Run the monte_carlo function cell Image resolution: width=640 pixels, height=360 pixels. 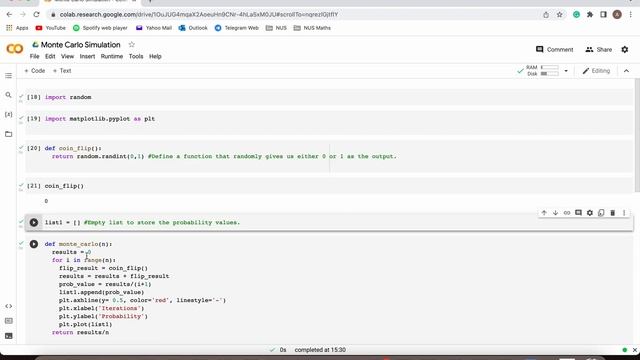point(34,244)
